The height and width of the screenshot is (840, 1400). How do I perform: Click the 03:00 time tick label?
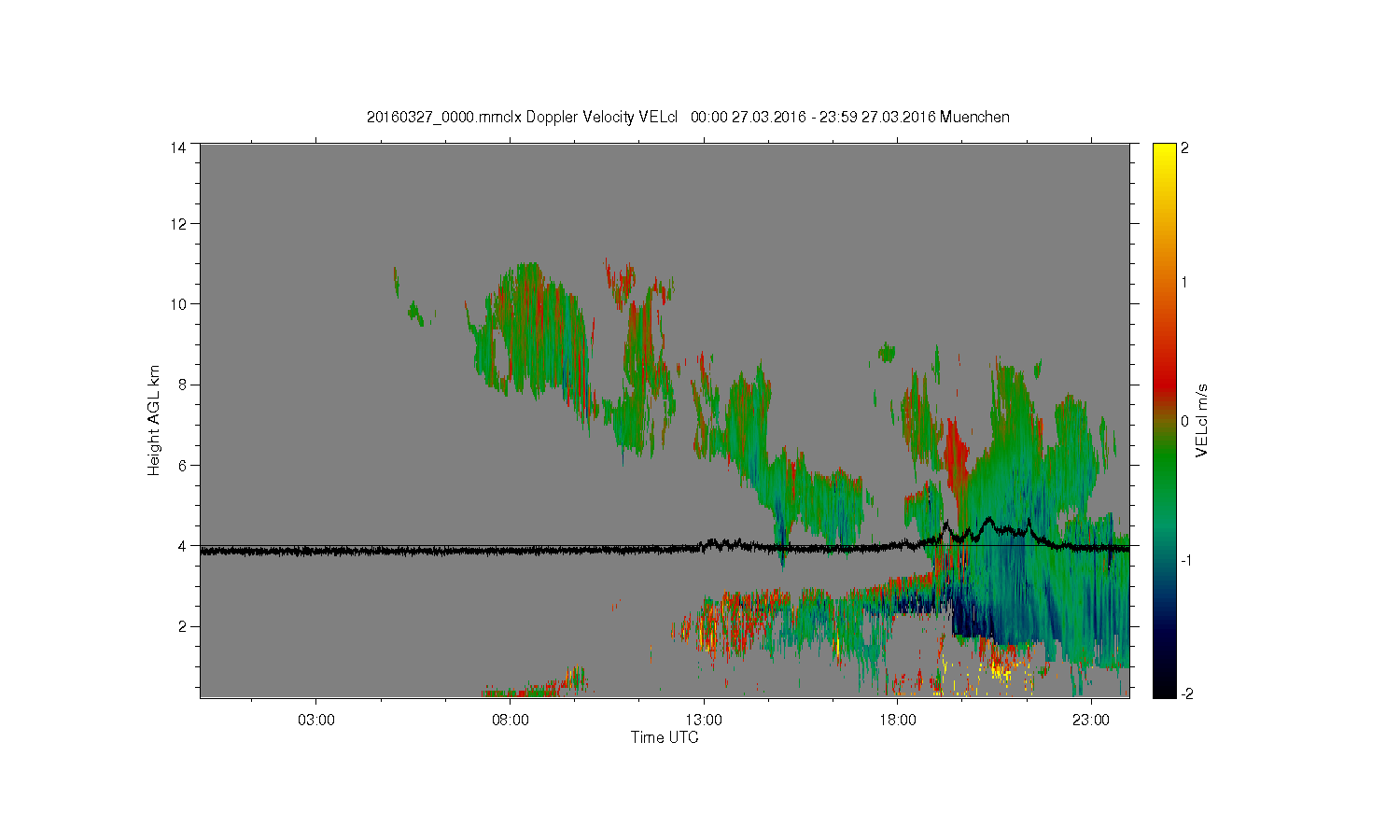[x=316, y=721]
